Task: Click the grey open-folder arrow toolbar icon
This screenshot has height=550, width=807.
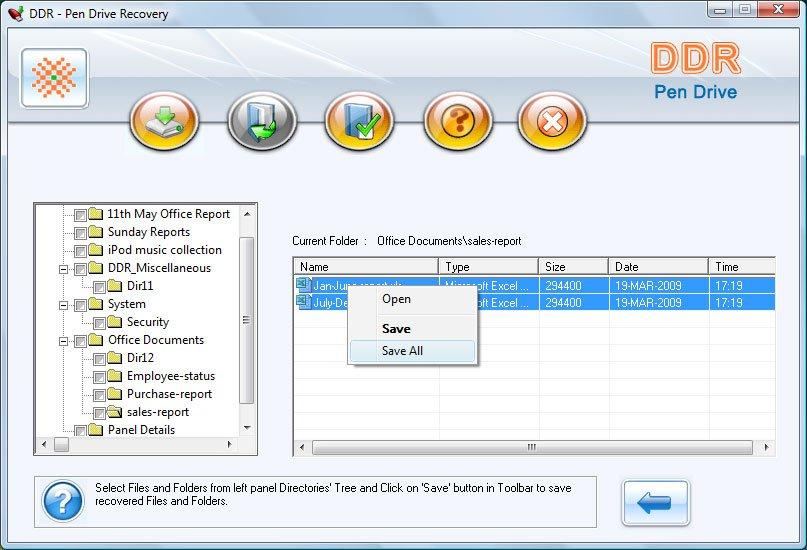Action: click(x=262, y=121)
